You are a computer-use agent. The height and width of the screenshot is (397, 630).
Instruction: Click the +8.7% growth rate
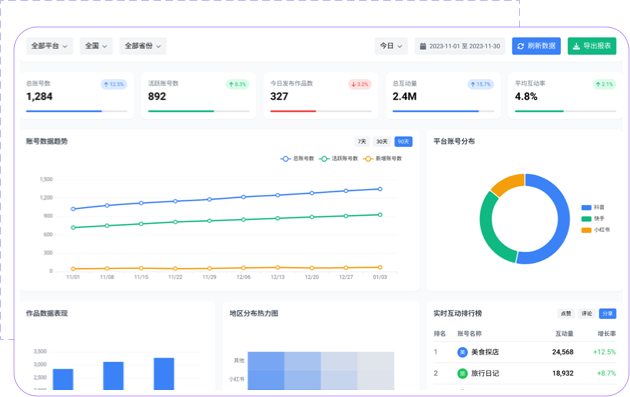tap(606, 373)
